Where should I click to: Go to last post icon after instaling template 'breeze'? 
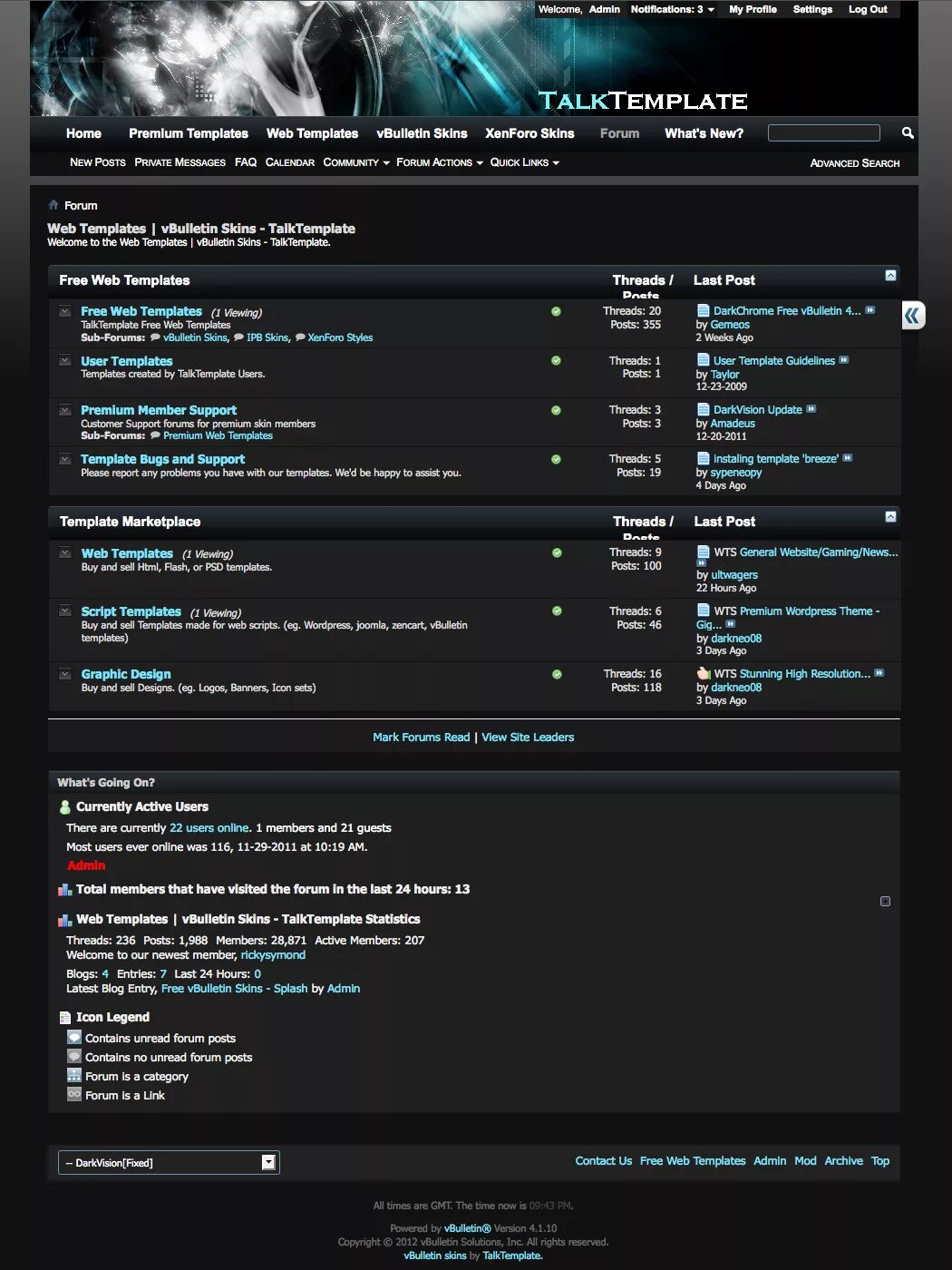pyautogui.click(x=848, y=458)
